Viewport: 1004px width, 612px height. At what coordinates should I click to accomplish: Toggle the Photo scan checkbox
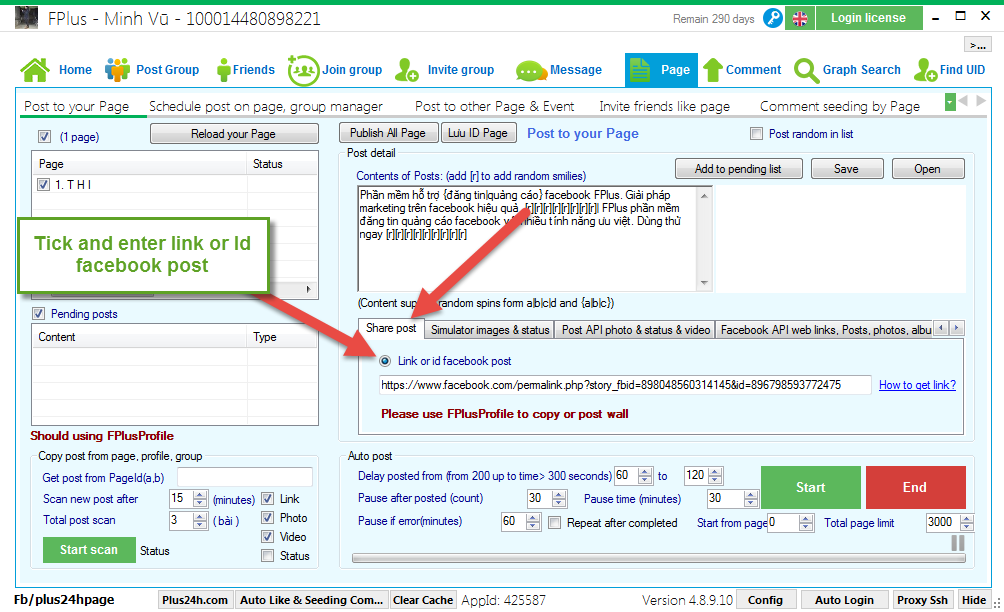point(268,518)
